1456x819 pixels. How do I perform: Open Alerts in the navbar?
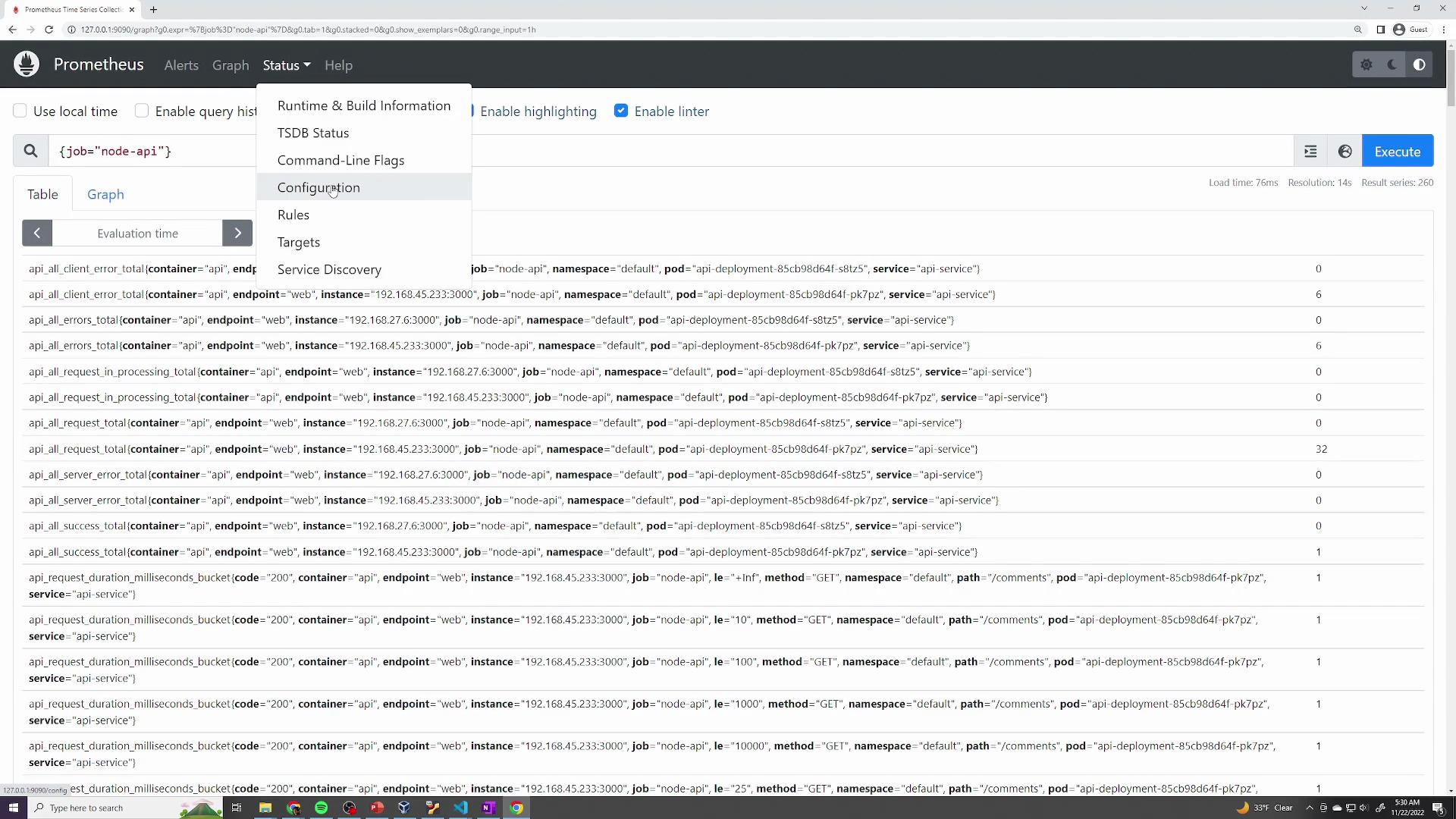click(x=181, y=65)
